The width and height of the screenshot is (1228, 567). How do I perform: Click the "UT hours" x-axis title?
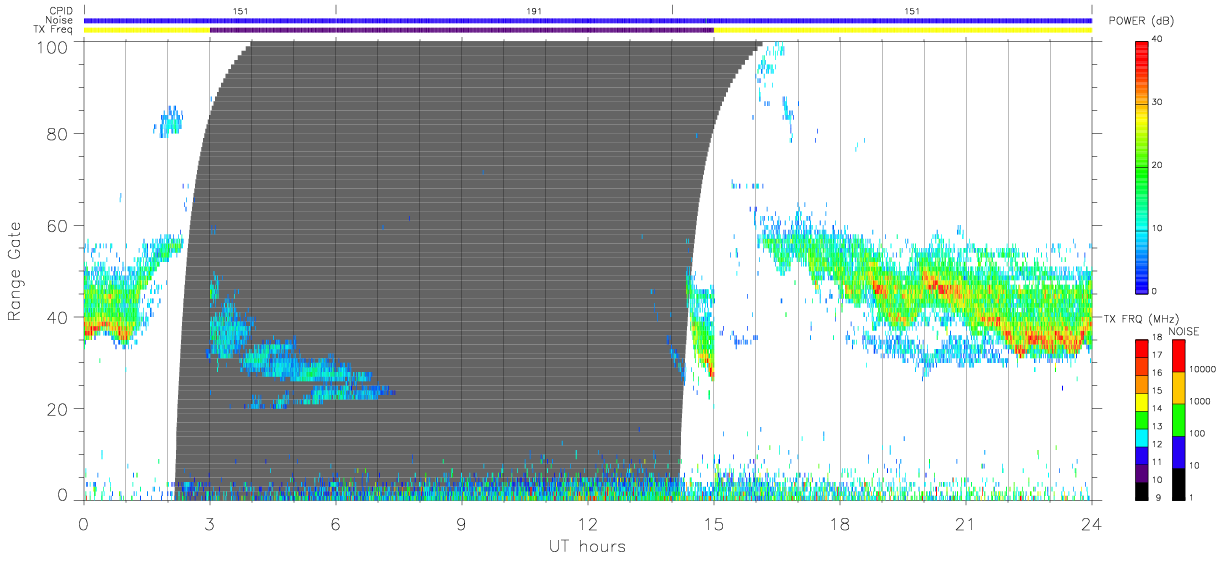pos(587,546)
